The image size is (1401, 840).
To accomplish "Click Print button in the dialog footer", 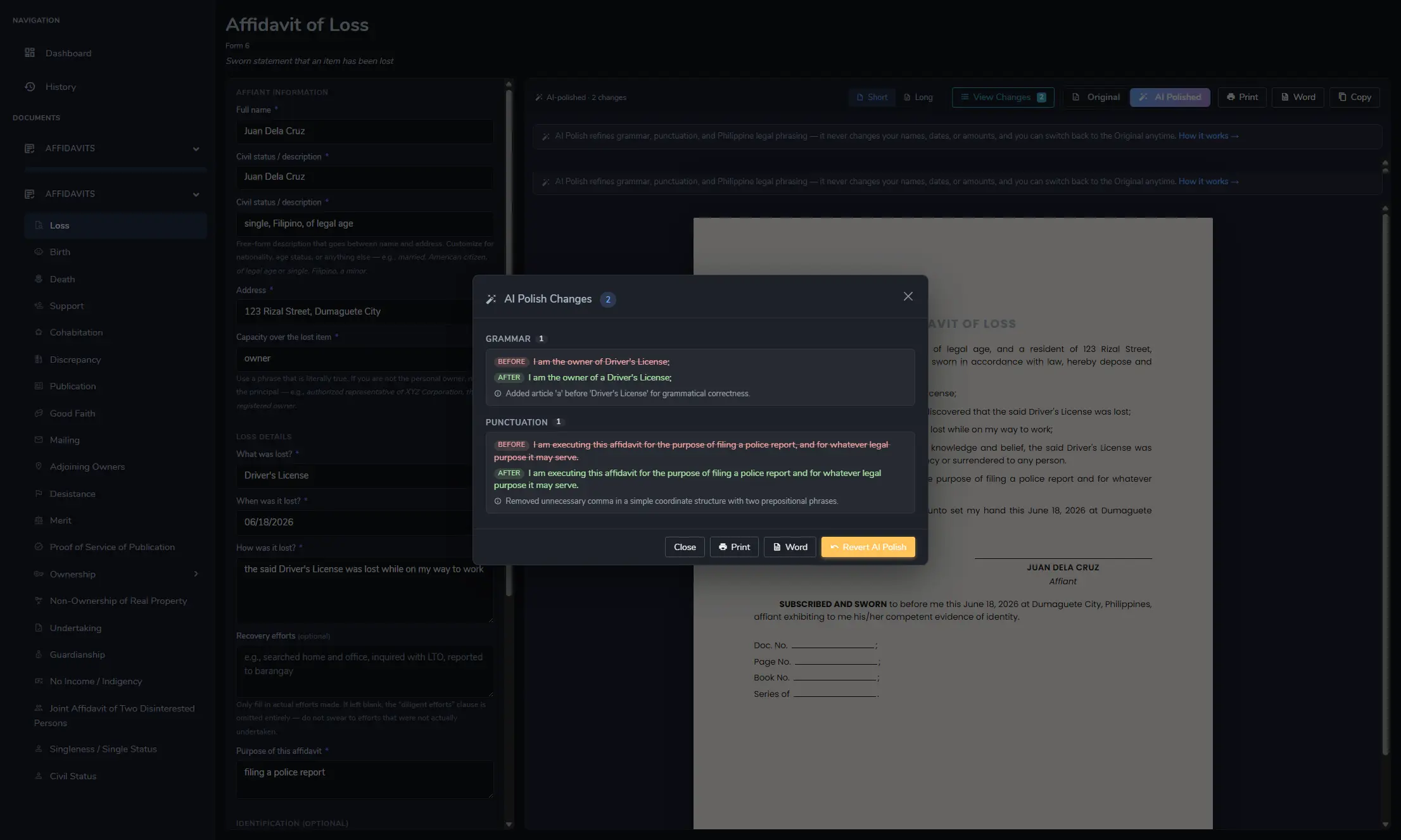I will coord(734,547).
